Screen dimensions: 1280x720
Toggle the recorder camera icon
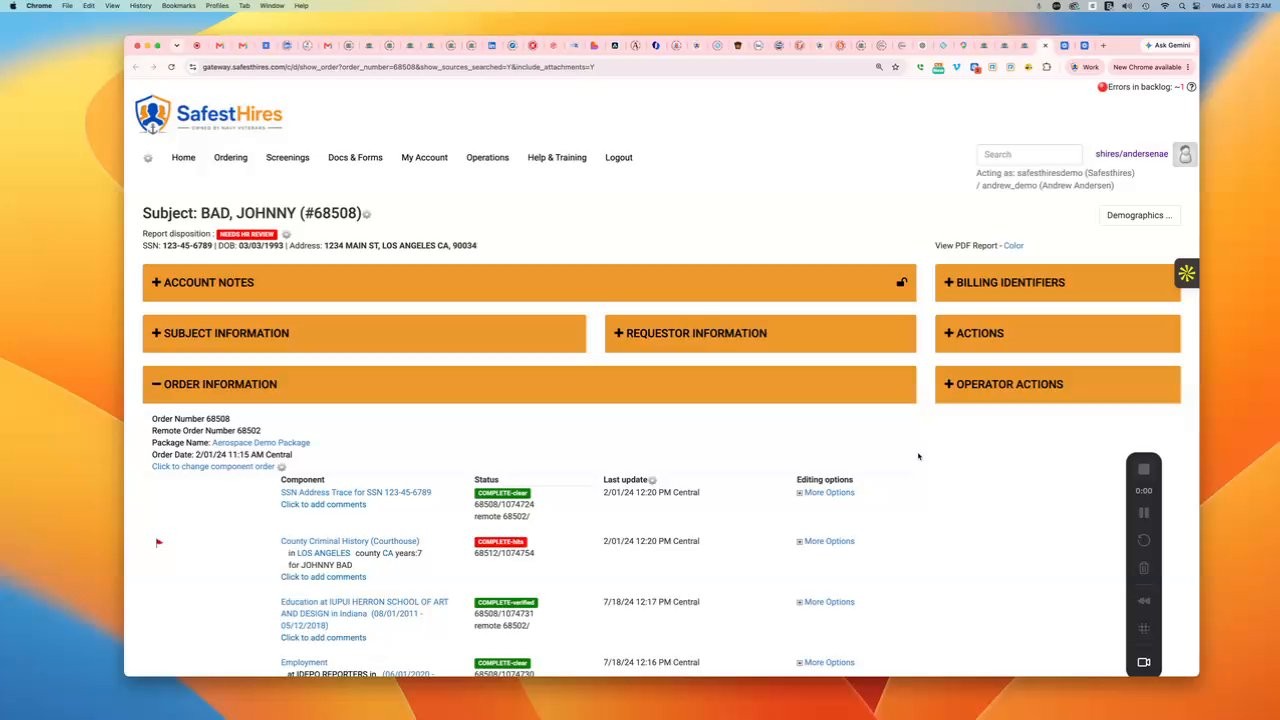[x=1144, y=662]
